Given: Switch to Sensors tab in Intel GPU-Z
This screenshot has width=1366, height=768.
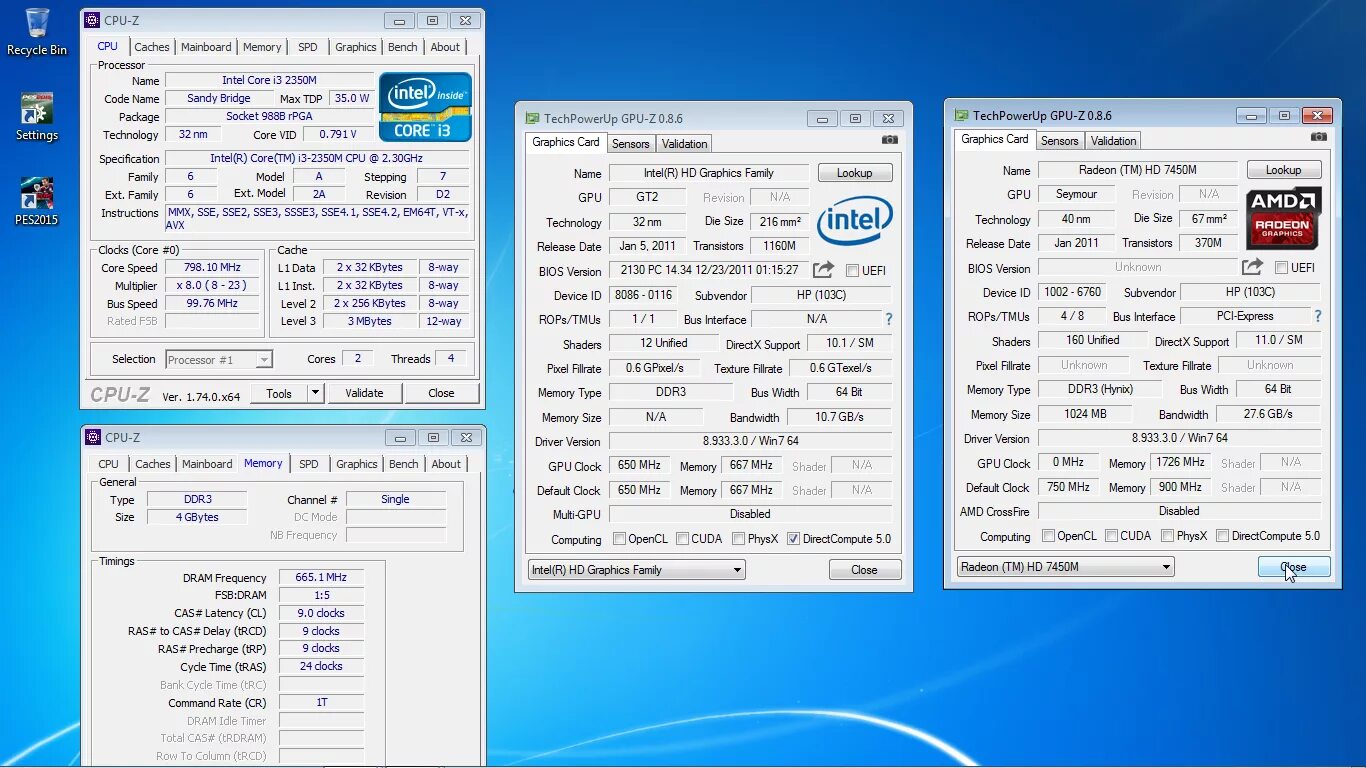Looking at the screenshot, I should (631, 144).
